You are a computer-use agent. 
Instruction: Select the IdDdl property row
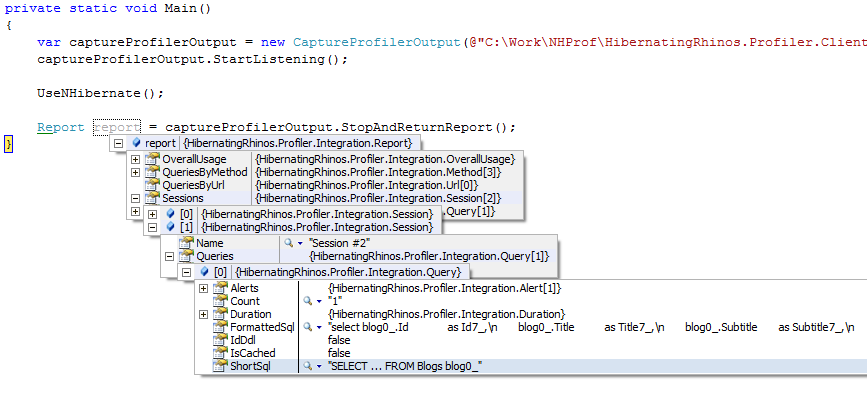[531, 340]
